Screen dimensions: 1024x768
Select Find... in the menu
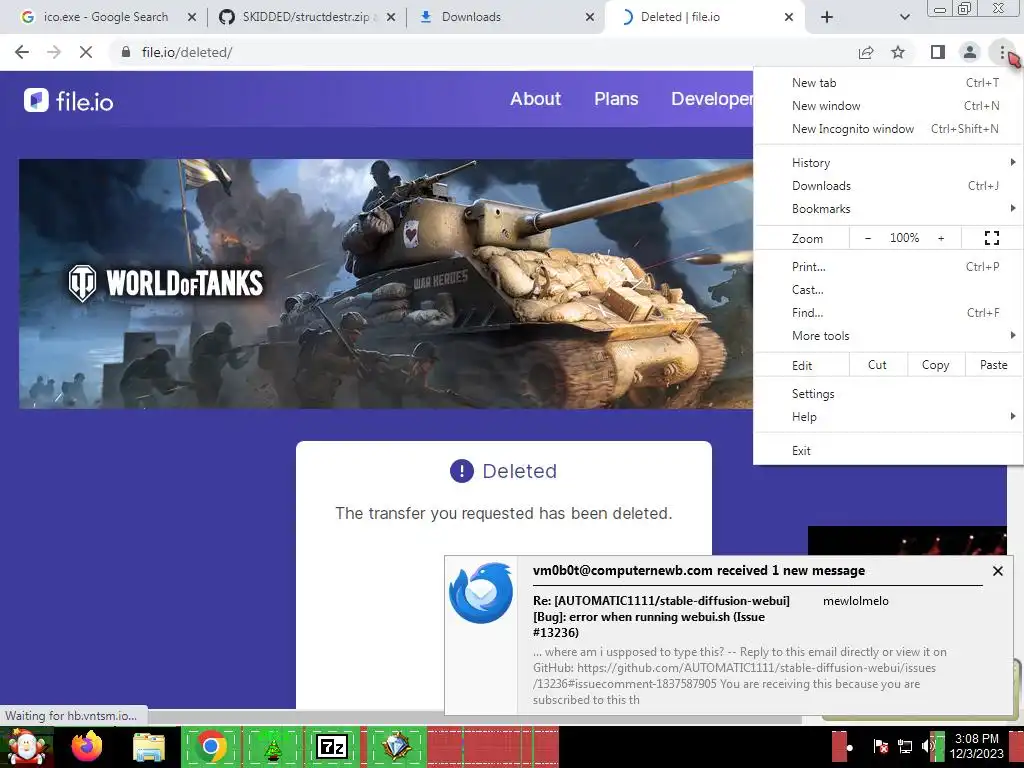(x=888, y=313)
